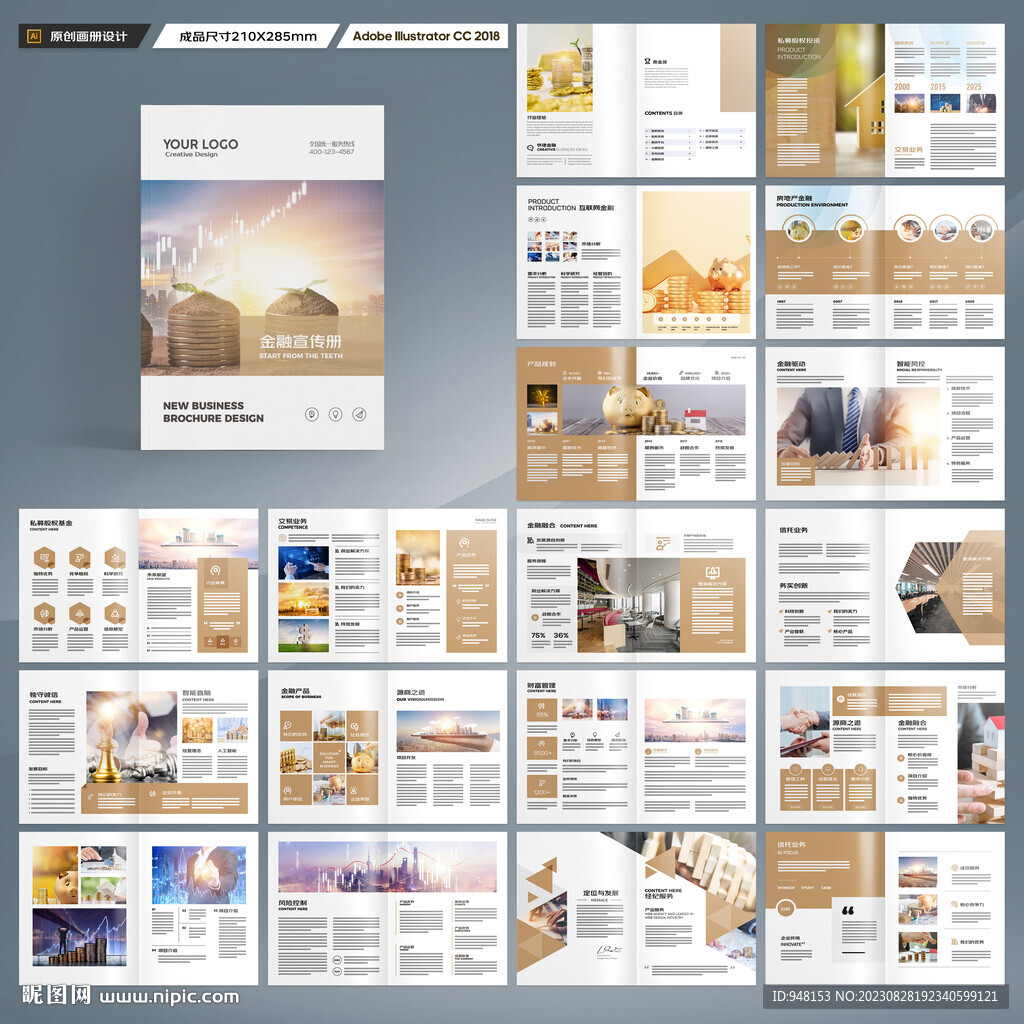Click the 成品尺寸210X285mm label
1024x1024 pixels.
click(248, 37)
